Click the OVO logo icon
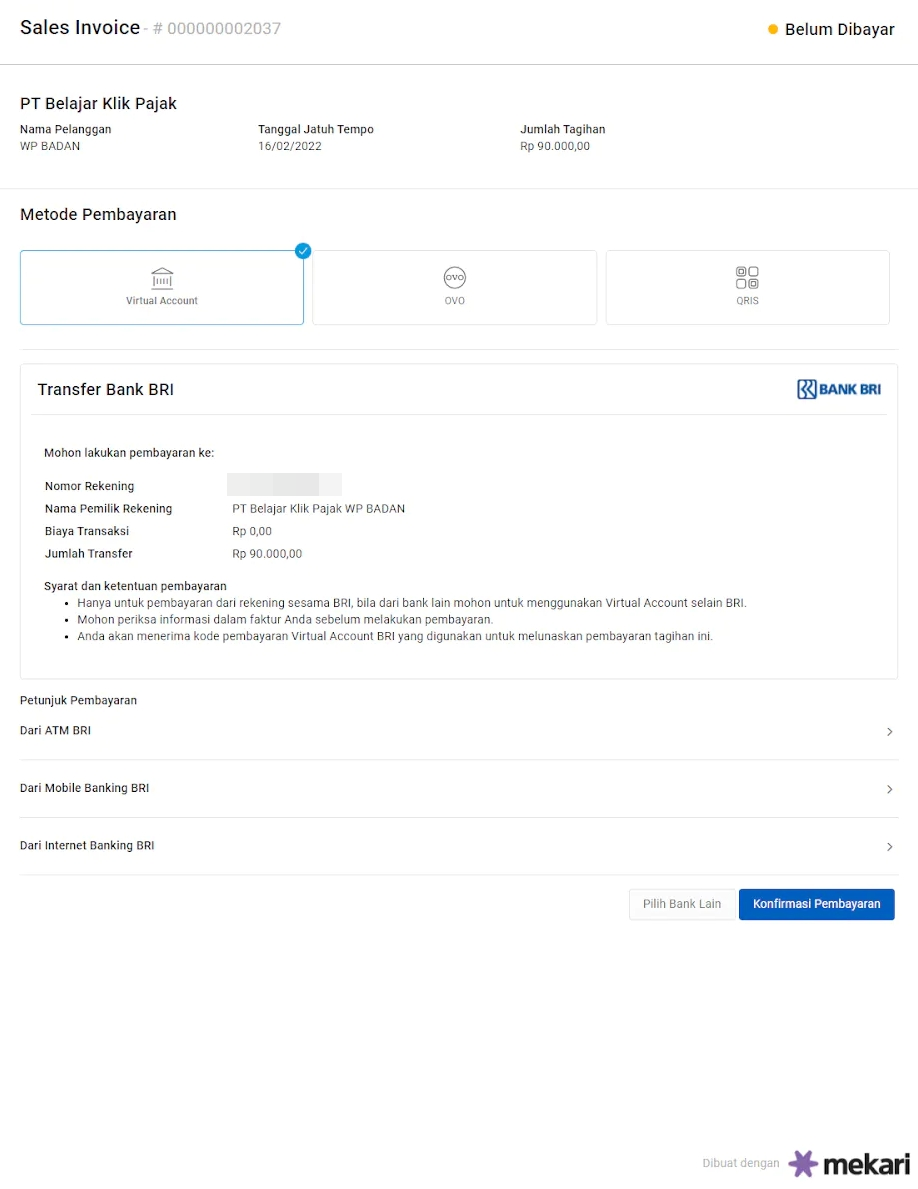 pos(455,277)
